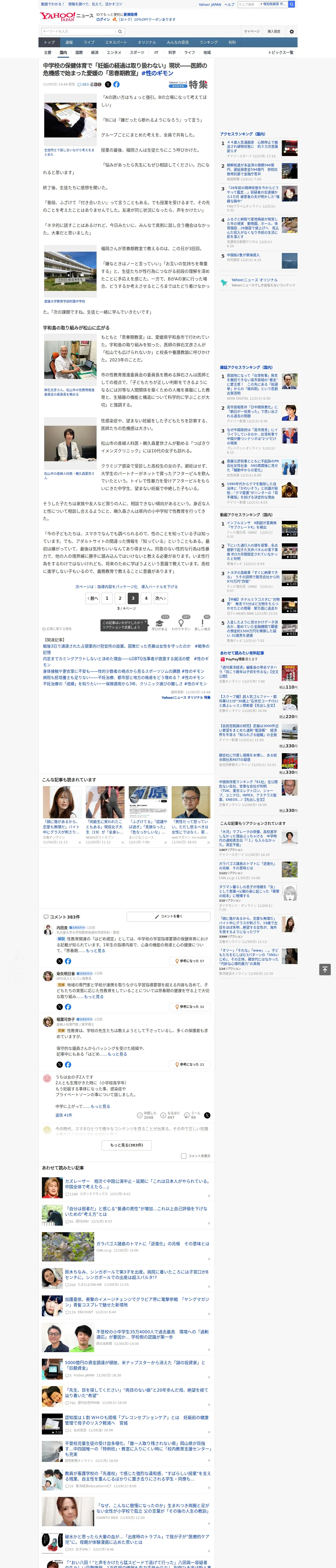Screen dimensions: 336x1568
Task: Open 購入履歴 link
Action: pyautogui.click(x=274, y=32)
